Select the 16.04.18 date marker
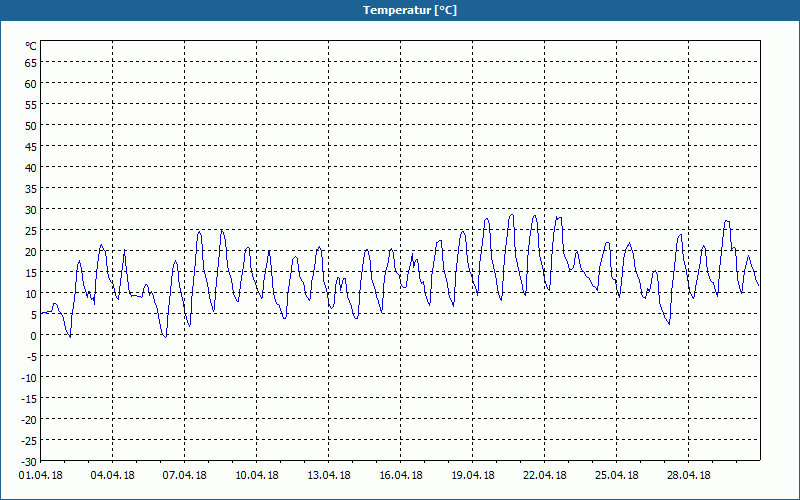 (x=401, y=476)
